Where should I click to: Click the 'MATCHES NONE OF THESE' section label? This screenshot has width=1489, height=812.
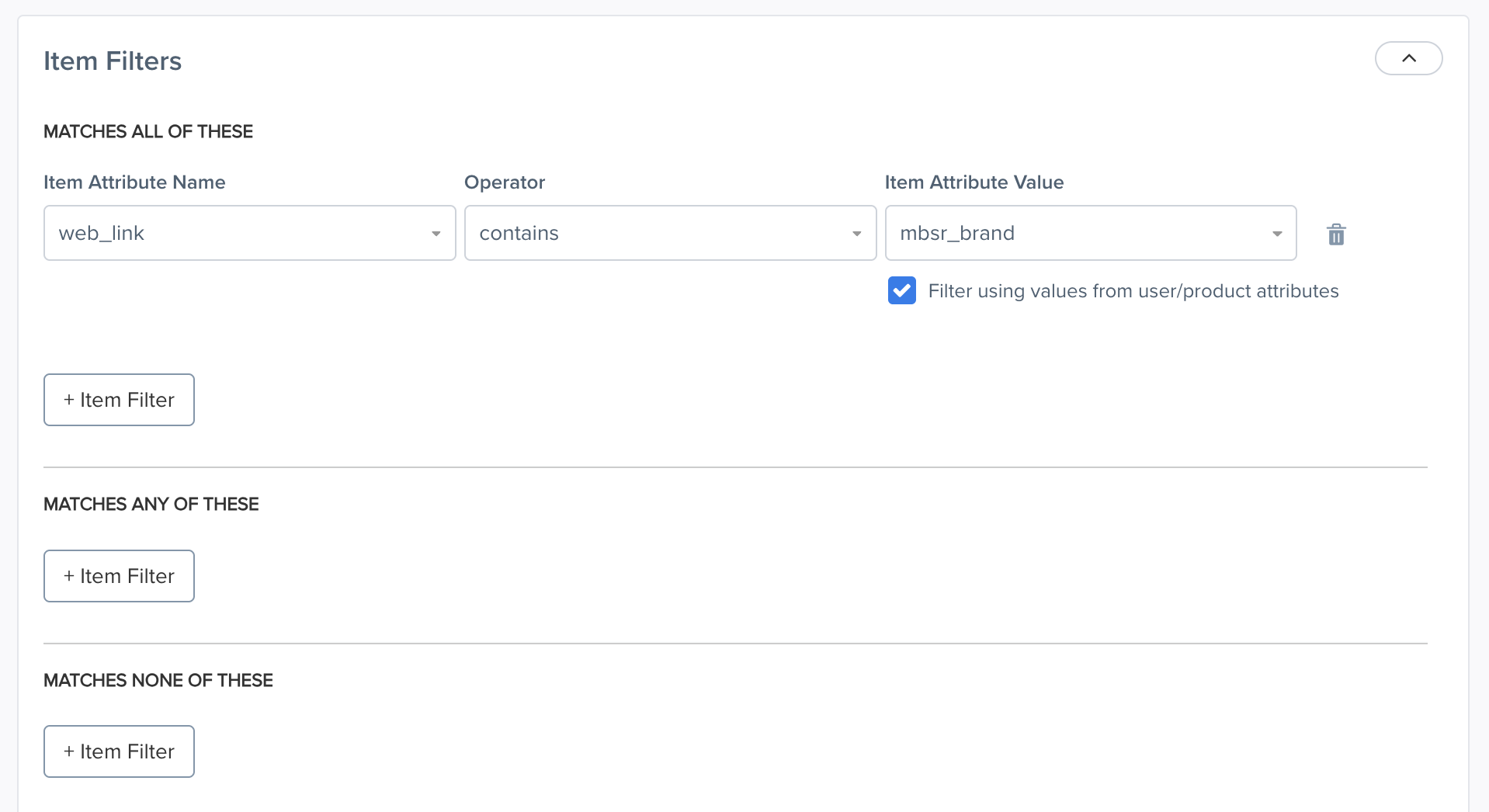pyautogui.click(x=158, y=681)
